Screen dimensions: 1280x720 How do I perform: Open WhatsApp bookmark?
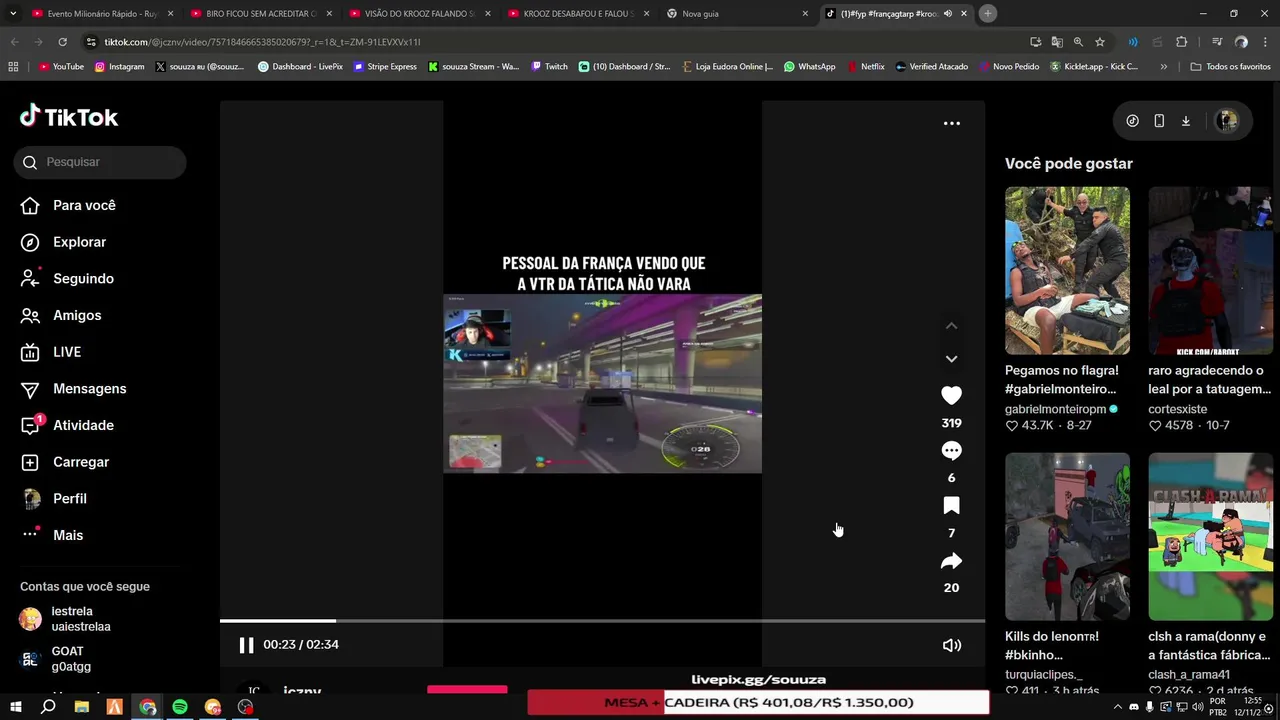809,67
